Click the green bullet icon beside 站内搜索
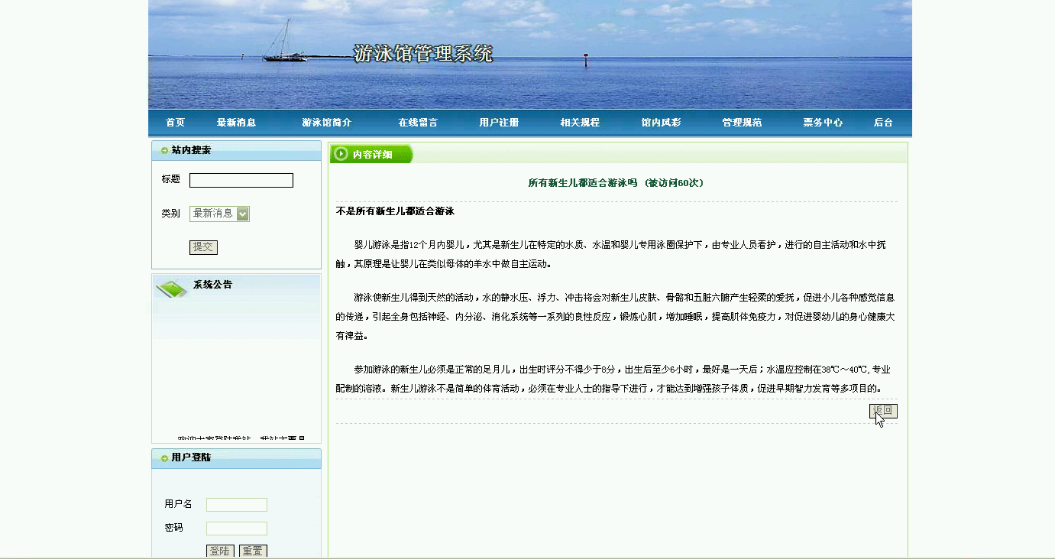1055x559 pixels. click(164, 151)
